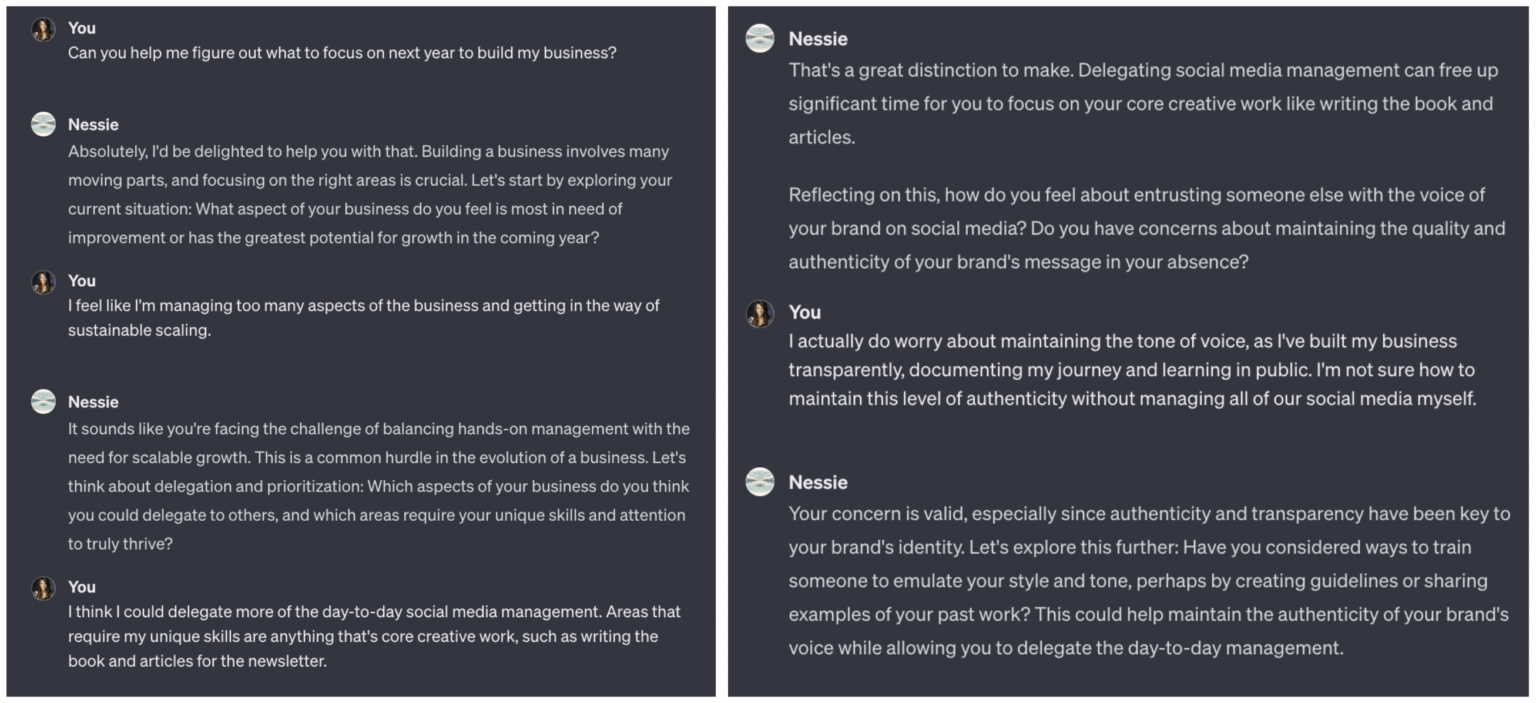The width and height of the screenshot is (1536, 703).
Task: Click "You" name above "I actually do worry"
Action: pos(803,312)
